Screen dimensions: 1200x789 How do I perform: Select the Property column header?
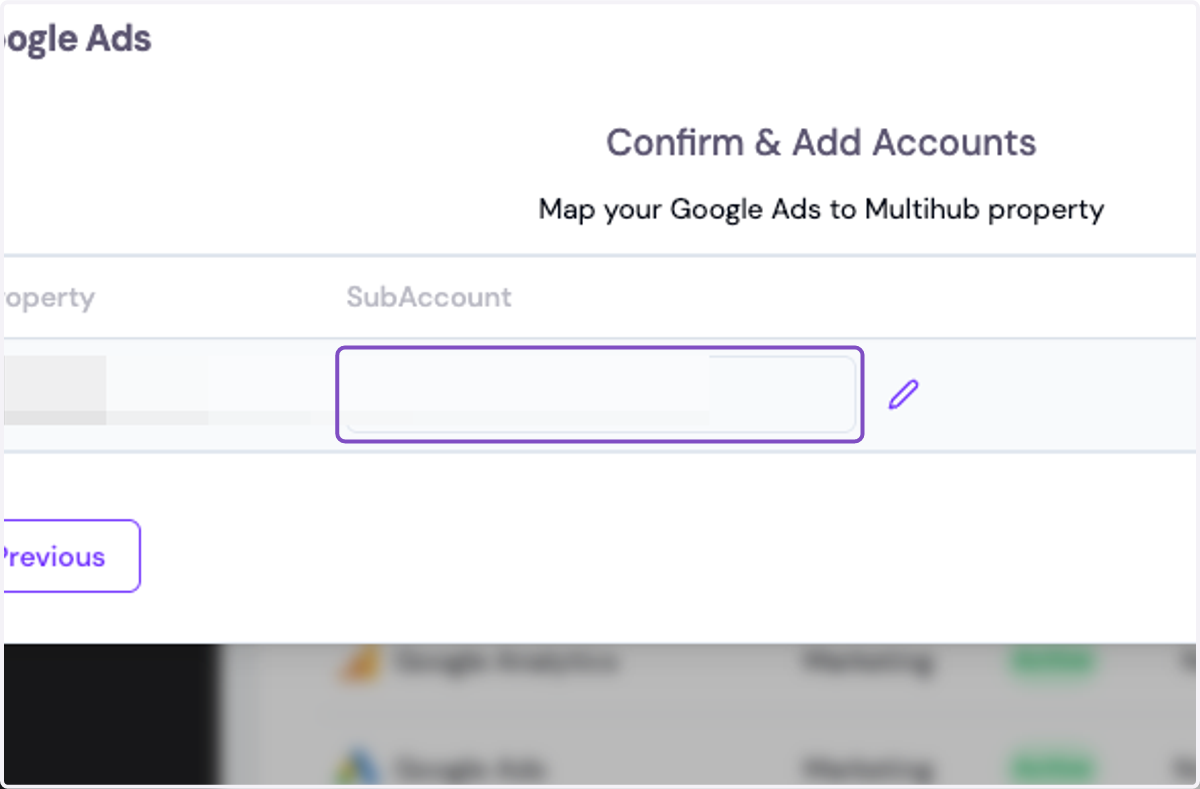[x=47, y=297]
